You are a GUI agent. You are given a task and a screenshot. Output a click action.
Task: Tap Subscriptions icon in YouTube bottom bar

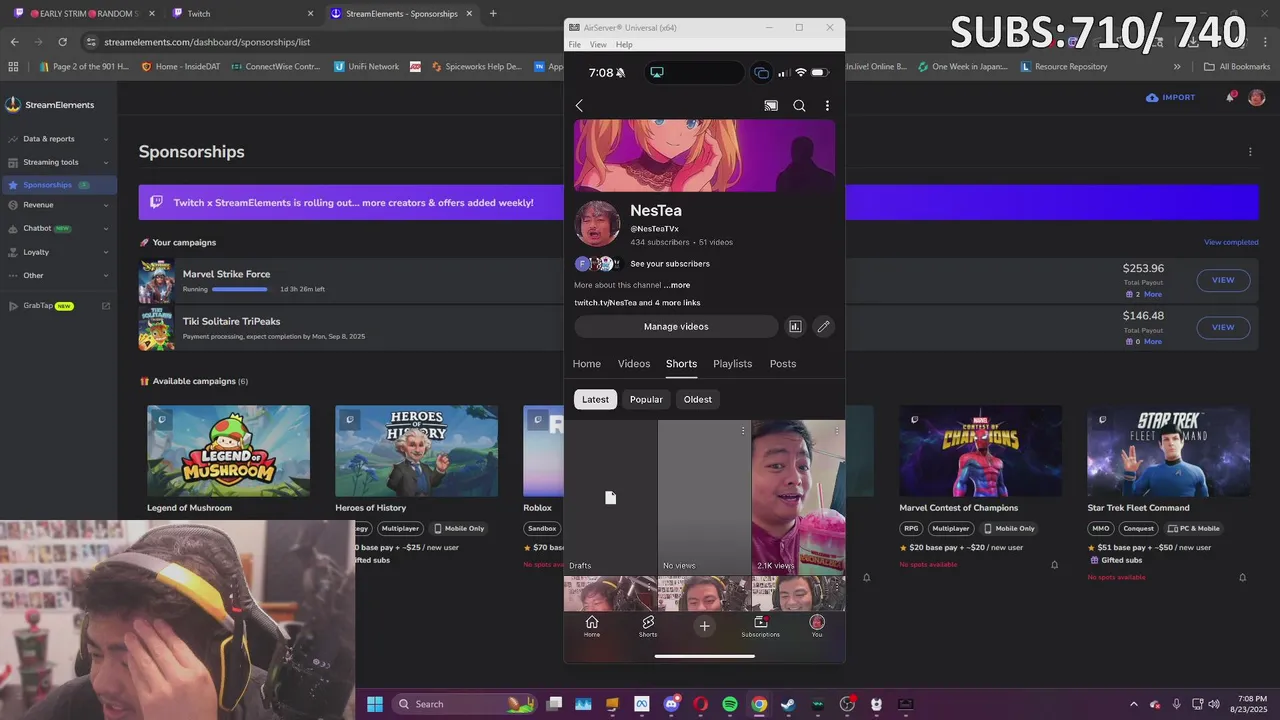coord(760,626)
